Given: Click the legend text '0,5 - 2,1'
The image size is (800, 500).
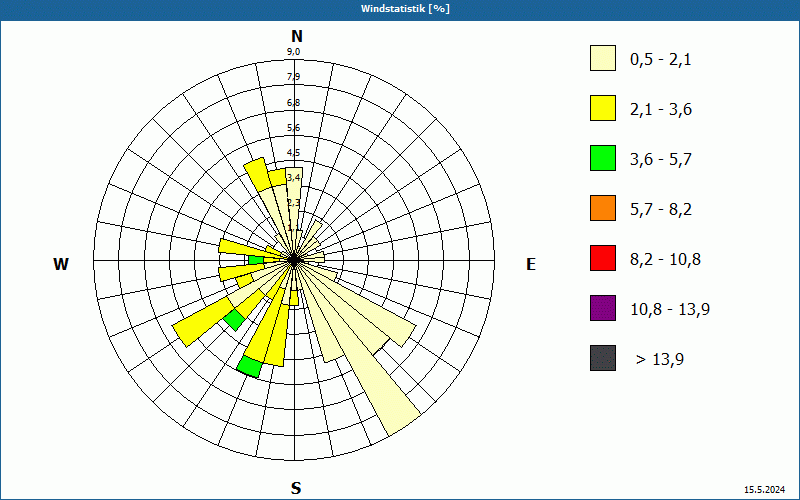Looking at the screenshot, I should point(660,60).
